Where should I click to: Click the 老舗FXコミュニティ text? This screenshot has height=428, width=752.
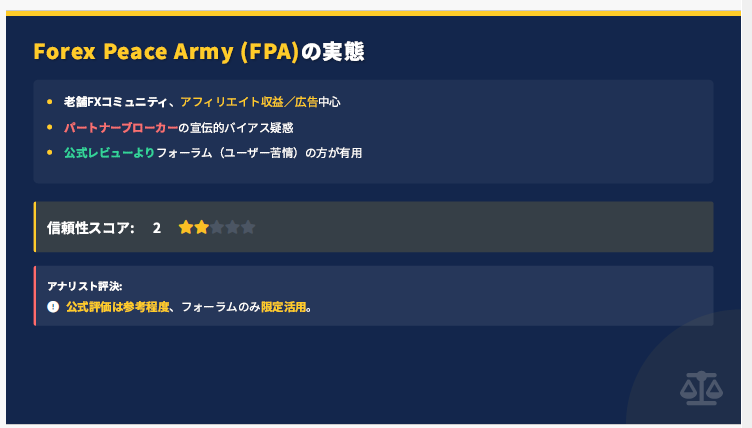pos(115,102)
